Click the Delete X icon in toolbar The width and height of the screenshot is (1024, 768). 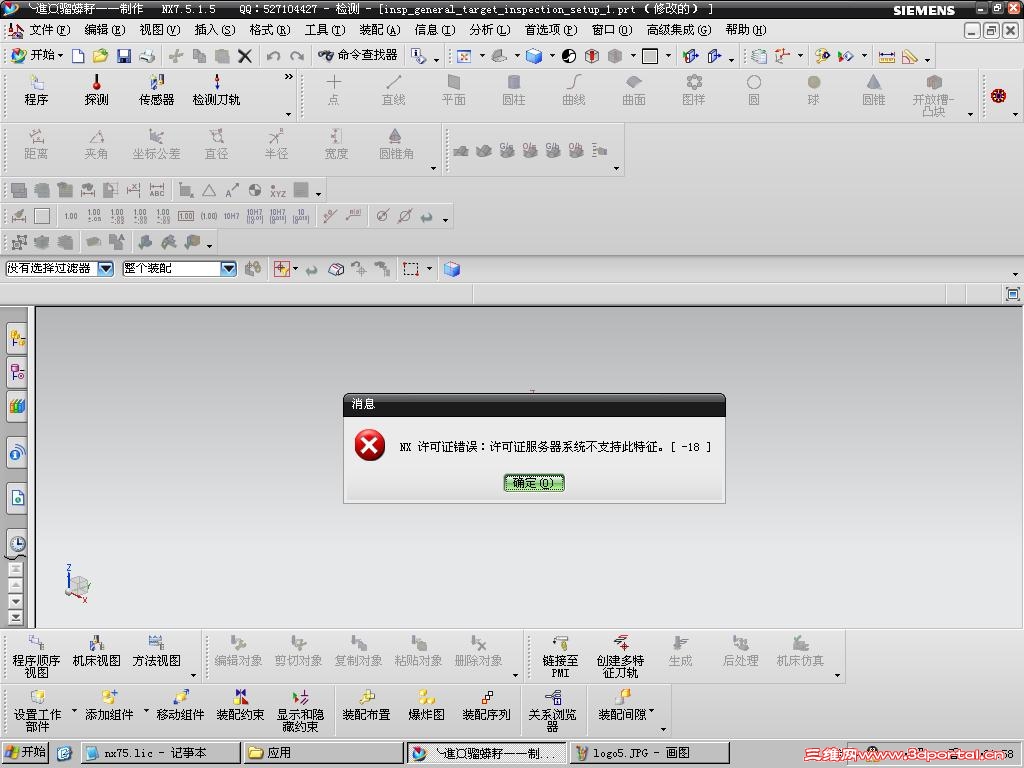click(x=245, y=56)
